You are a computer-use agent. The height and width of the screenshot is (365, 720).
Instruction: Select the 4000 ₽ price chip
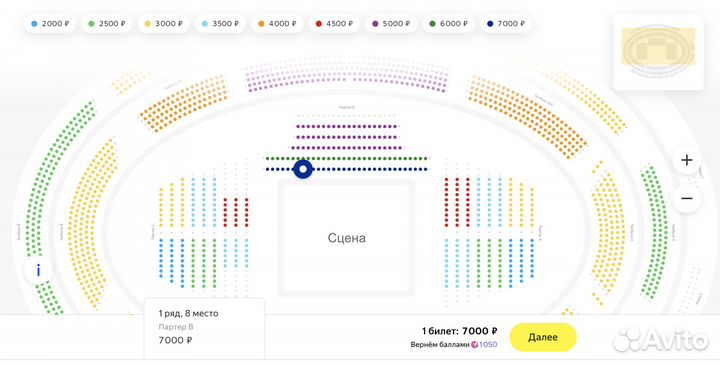tap(277, 23)
